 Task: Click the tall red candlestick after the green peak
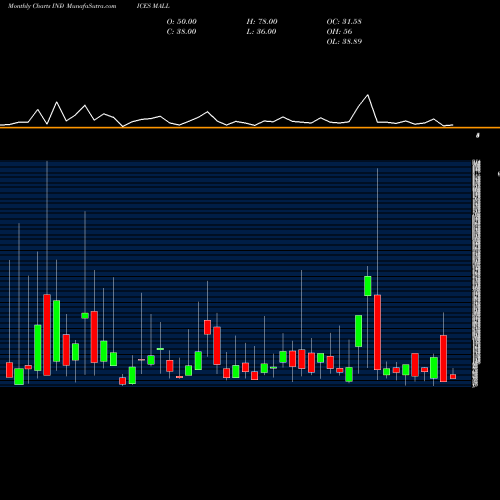377,332
